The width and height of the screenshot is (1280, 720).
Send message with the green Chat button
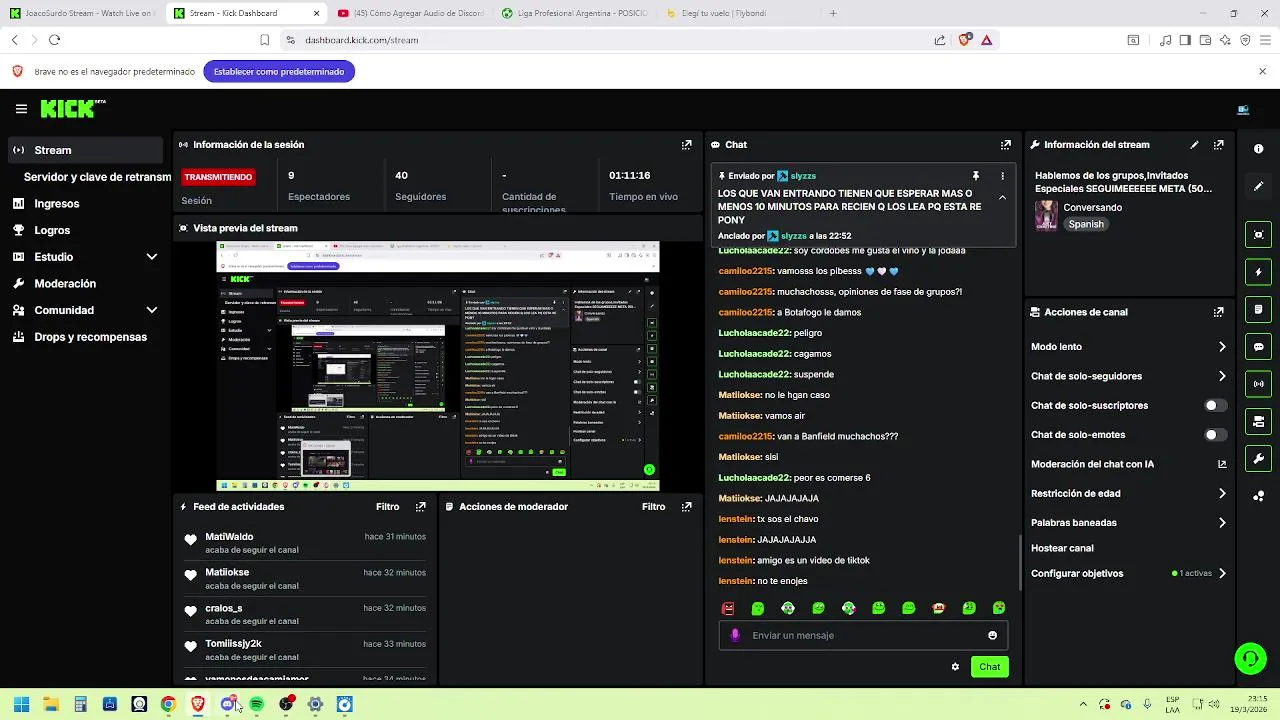click(x=989, y=667)
